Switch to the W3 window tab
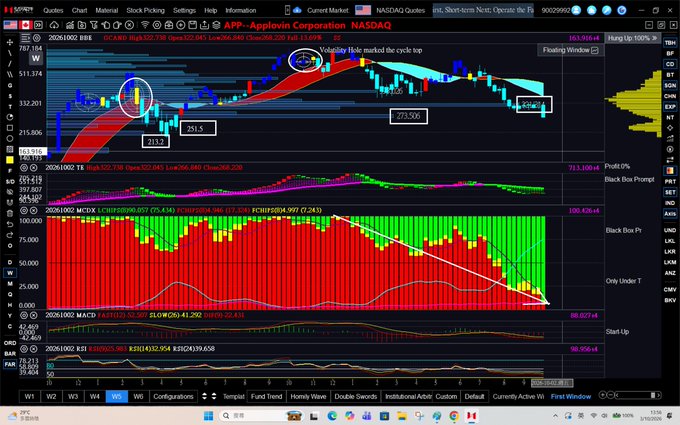The height and width of the screenshot is (425, 680). 73,396
